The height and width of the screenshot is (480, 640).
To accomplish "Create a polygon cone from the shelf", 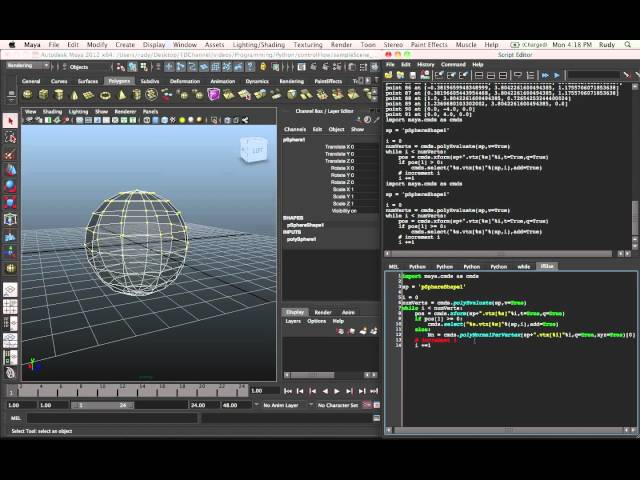I will 74,95.
